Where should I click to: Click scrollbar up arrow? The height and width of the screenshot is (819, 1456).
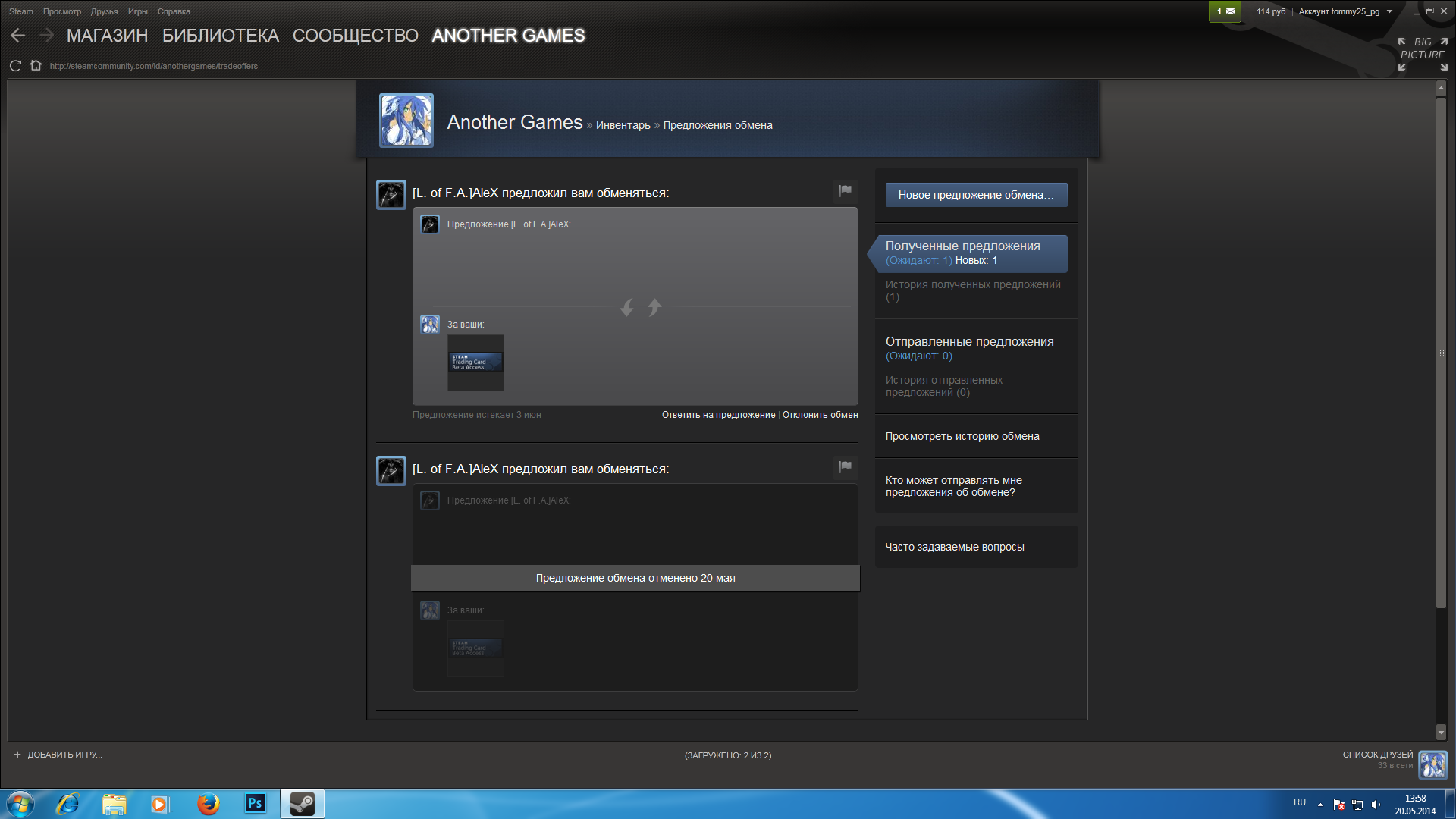point(1441,89)
